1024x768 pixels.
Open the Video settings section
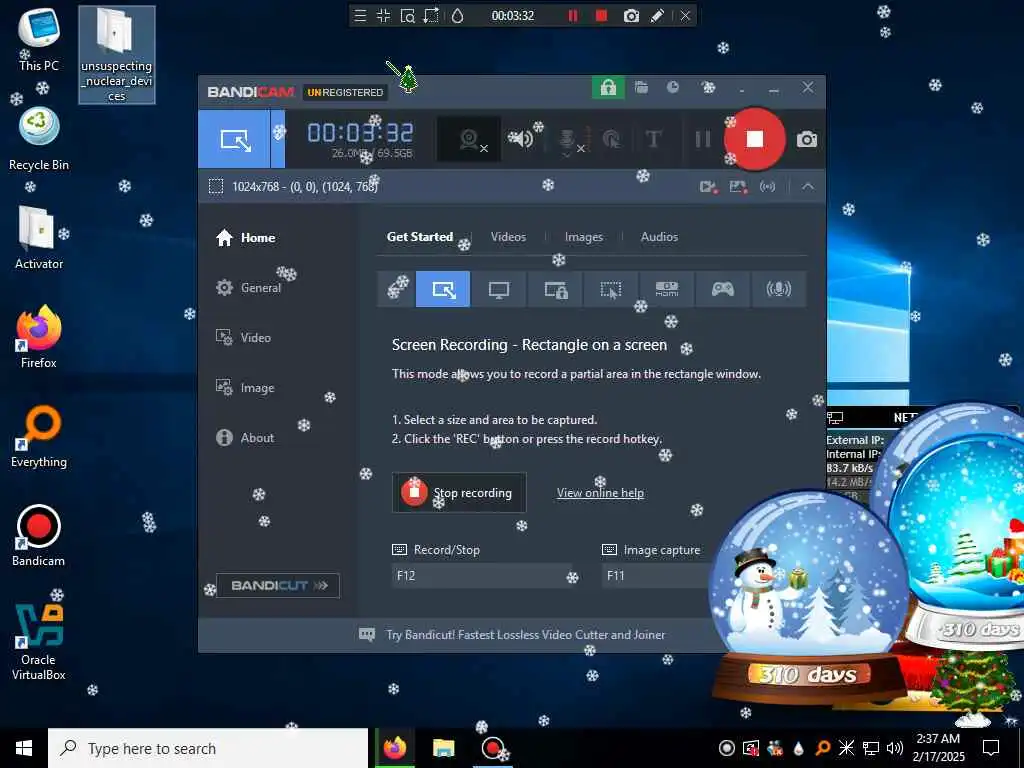pyautogui.click(x=243, y=338)
